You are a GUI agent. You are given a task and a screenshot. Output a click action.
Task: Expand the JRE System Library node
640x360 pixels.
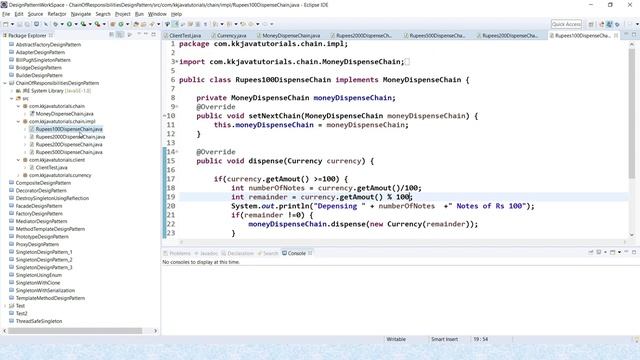(12, 91)
